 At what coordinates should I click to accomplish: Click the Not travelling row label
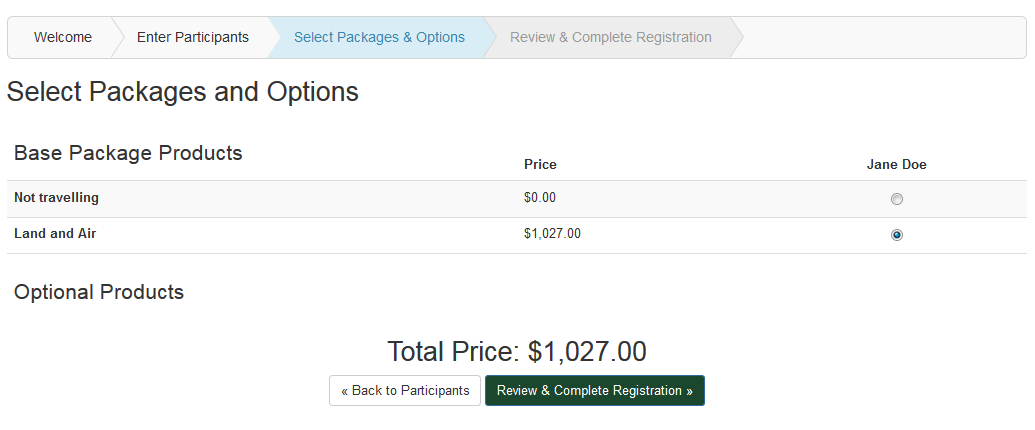[x=56, y=197]
